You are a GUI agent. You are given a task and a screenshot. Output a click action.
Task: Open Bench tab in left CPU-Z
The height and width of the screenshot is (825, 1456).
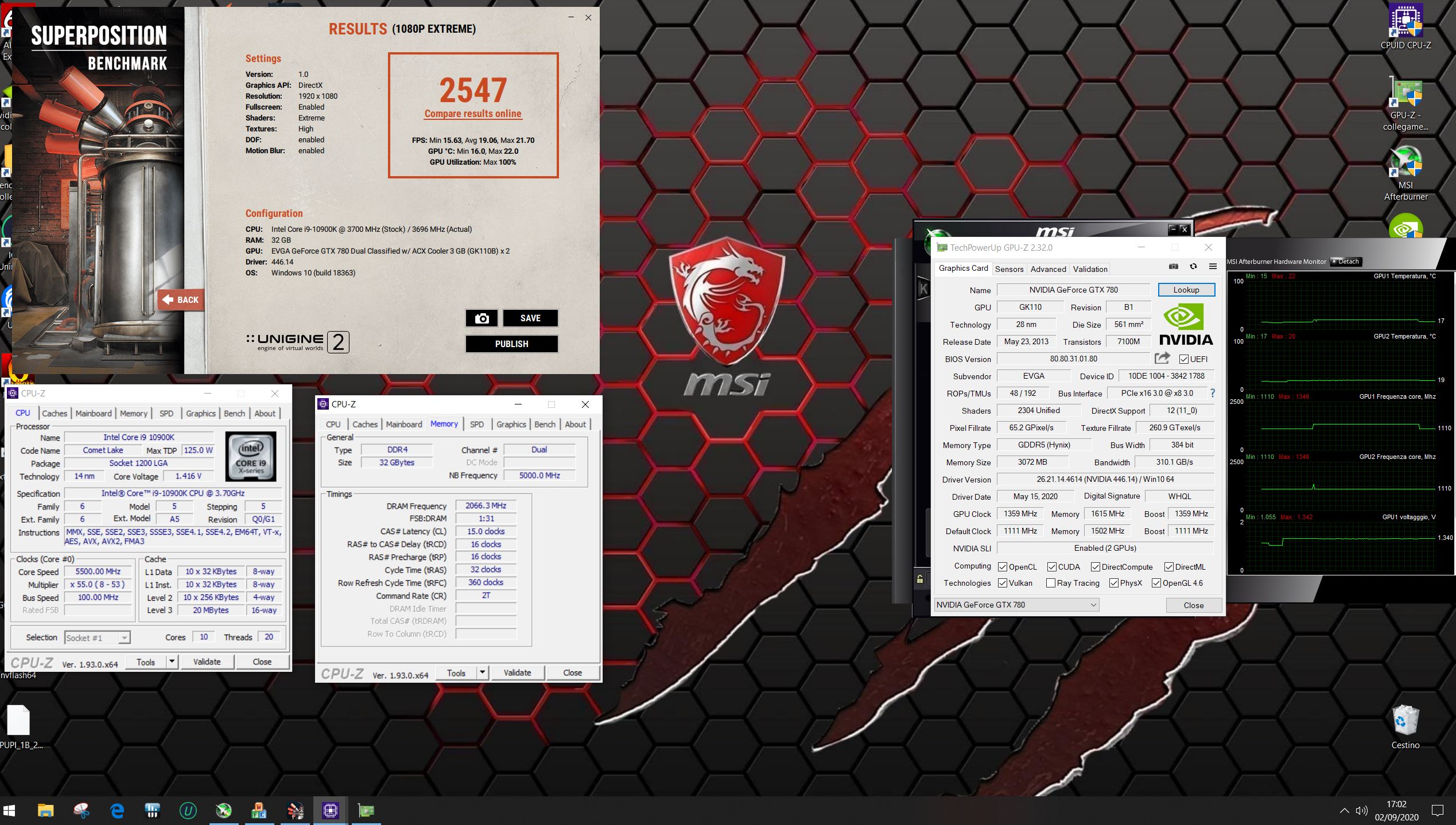234,413
